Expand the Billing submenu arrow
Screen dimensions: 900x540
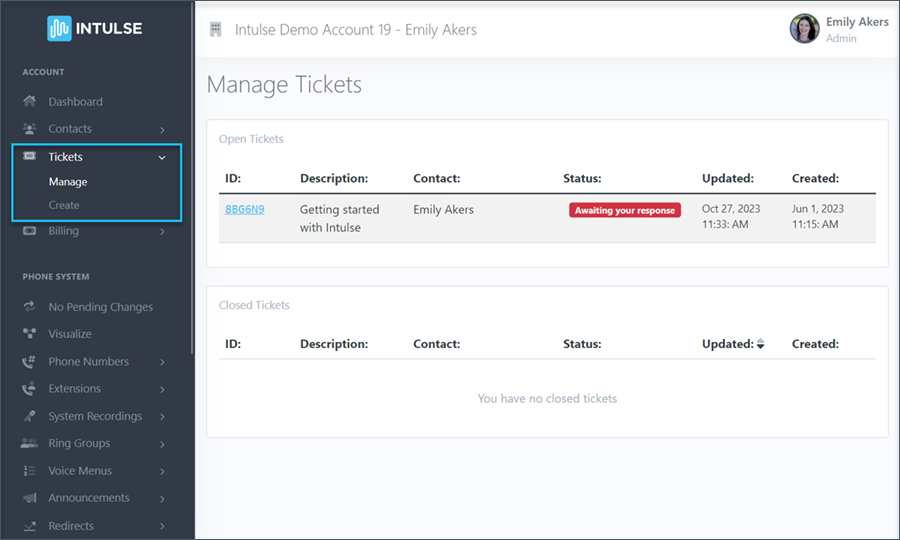[x=162, y=232]
